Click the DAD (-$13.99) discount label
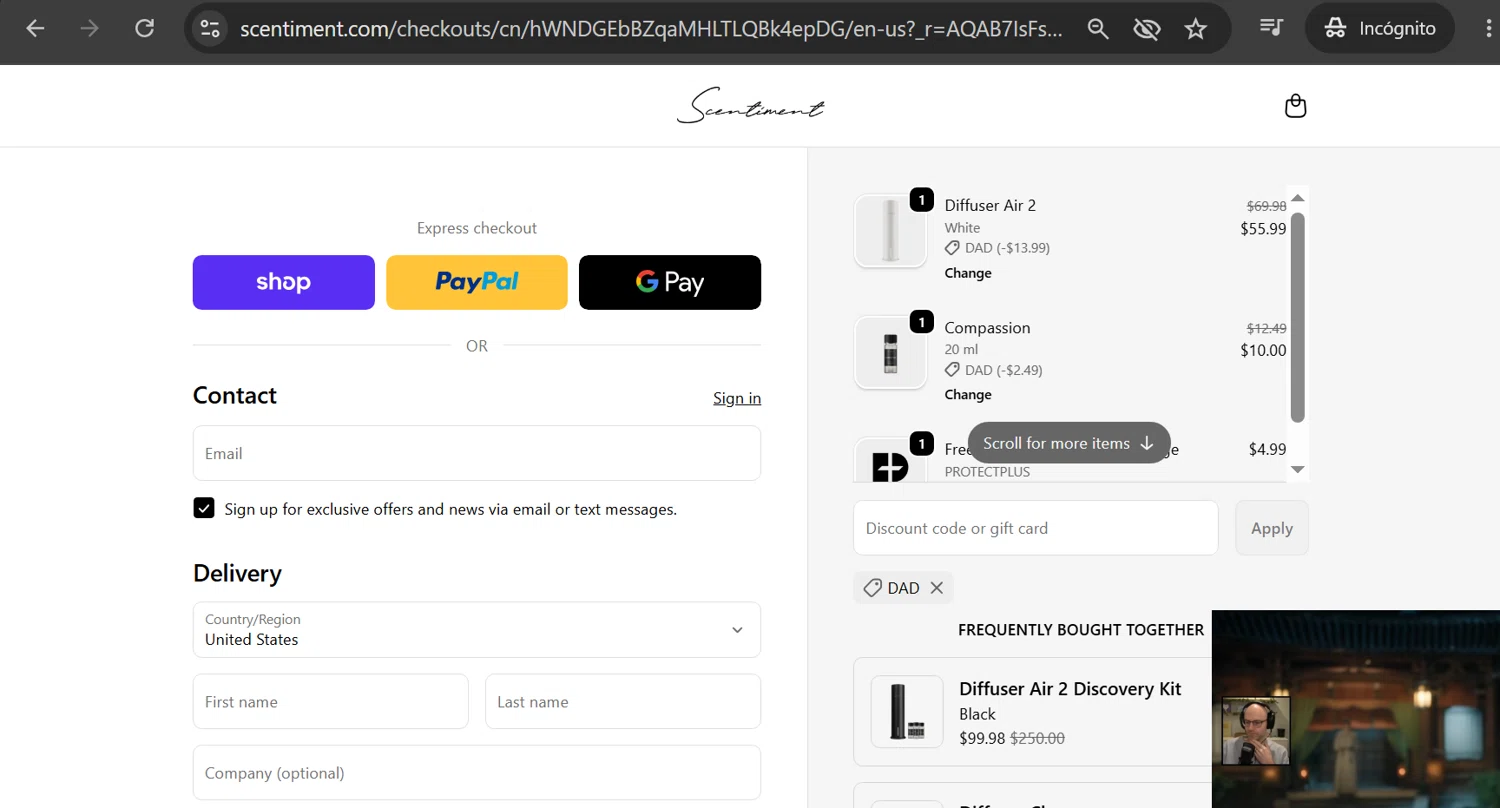The image size is (1500, 808). (1007, 248)
